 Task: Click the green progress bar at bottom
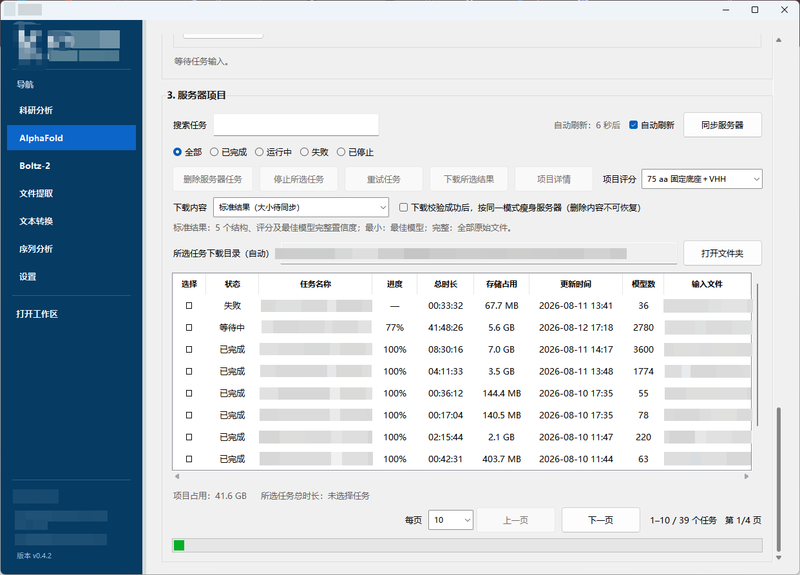pos(179,545)
